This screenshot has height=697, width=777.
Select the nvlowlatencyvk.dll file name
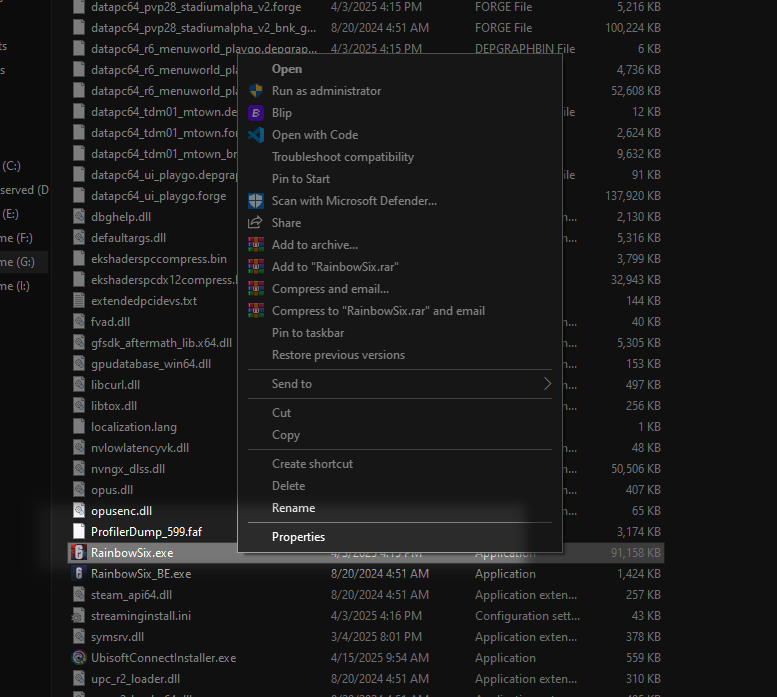tap(140, 448)
